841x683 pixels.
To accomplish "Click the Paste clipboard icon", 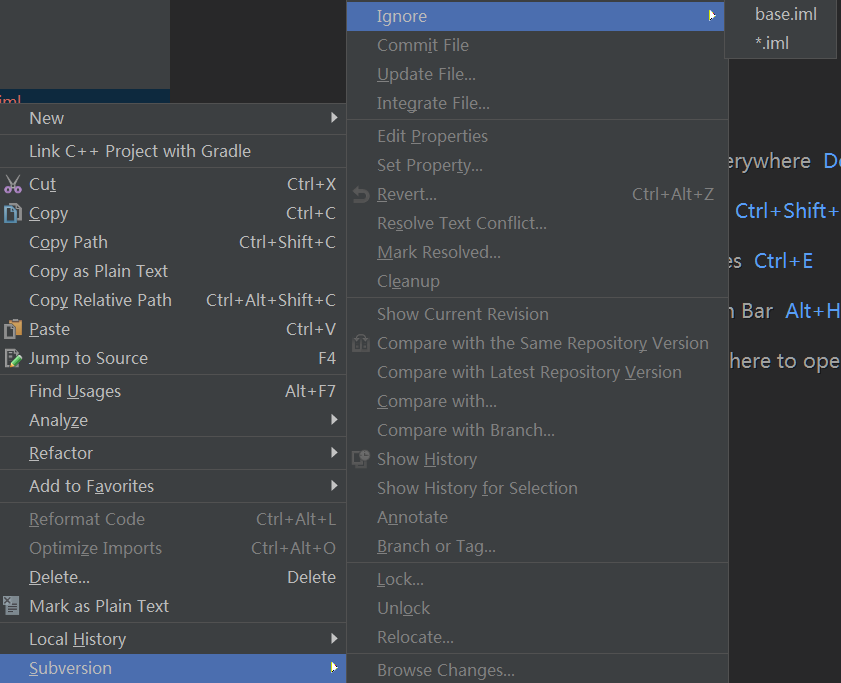I will tap(13, 329).
